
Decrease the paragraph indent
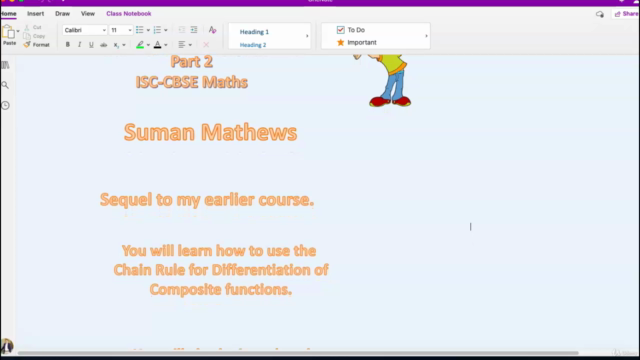tap(182, 30)
